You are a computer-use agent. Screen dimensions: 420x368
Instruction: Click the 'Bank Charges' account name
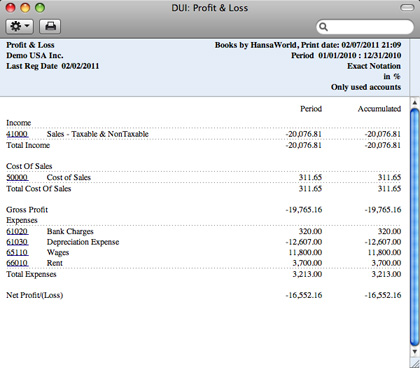70,231
